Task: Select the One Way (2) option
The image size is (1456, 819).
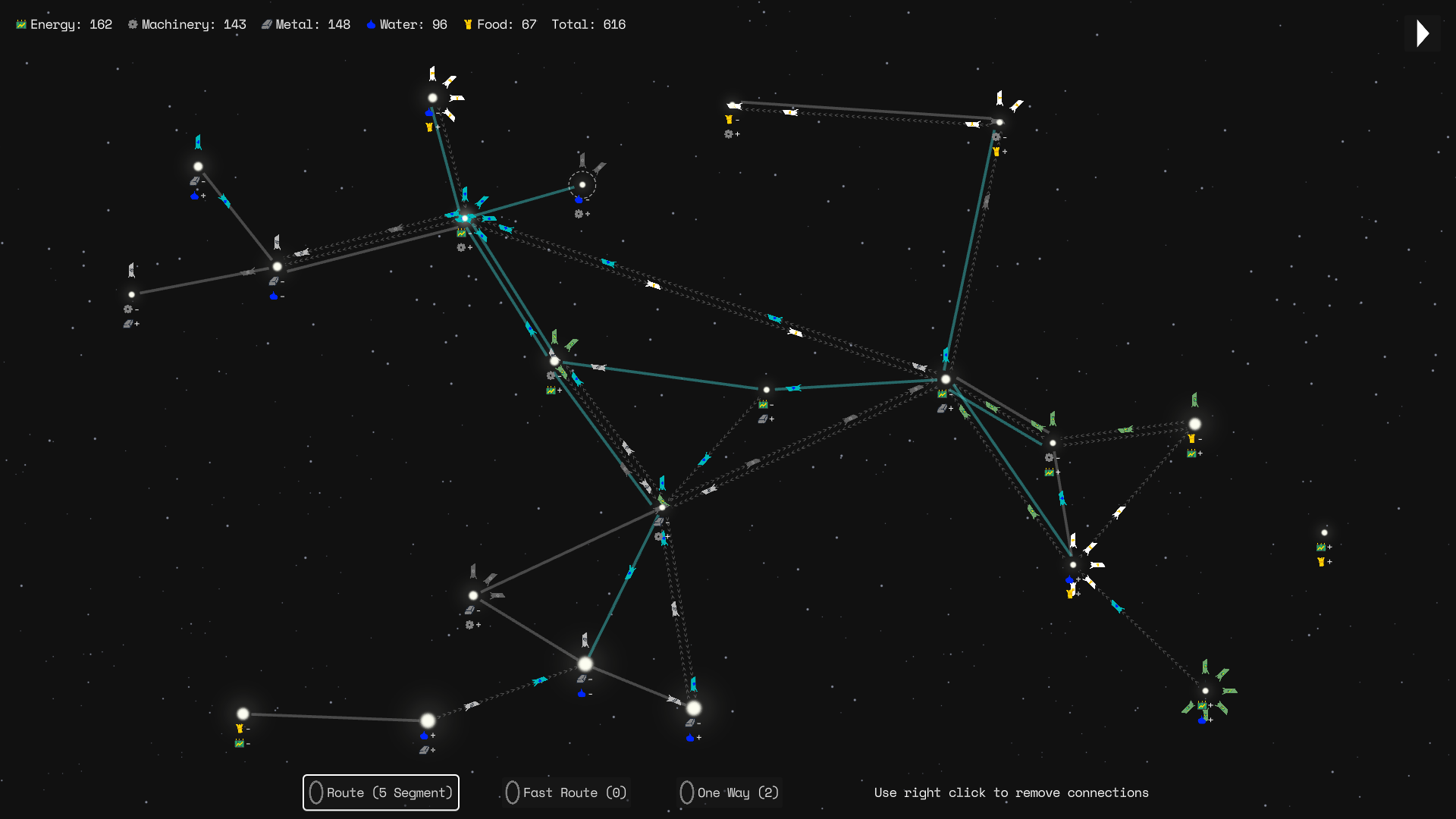Action: click(x=729, y=792)
